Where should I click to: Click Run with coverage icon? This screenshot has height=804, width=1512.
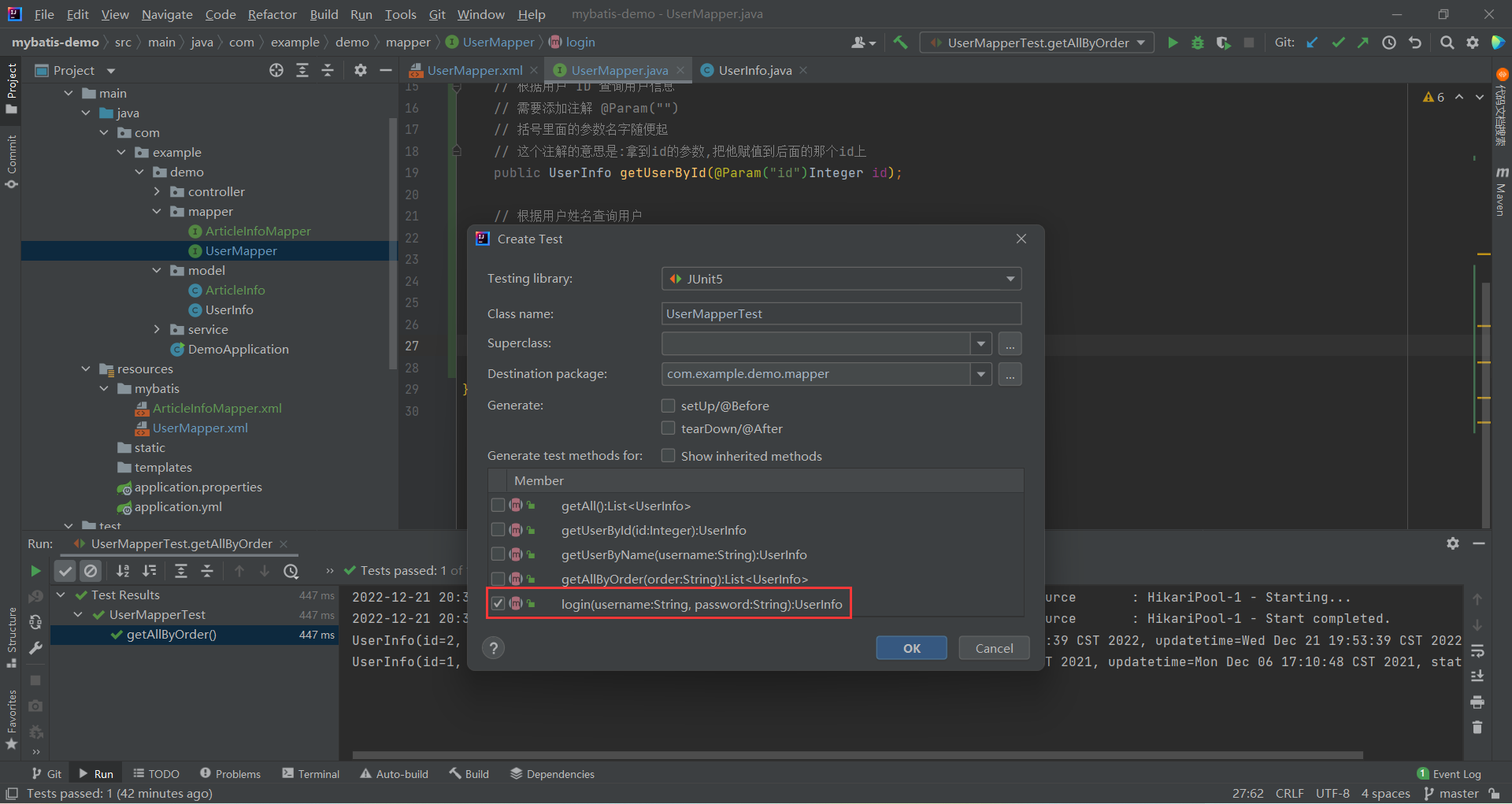coord(1223,43)
